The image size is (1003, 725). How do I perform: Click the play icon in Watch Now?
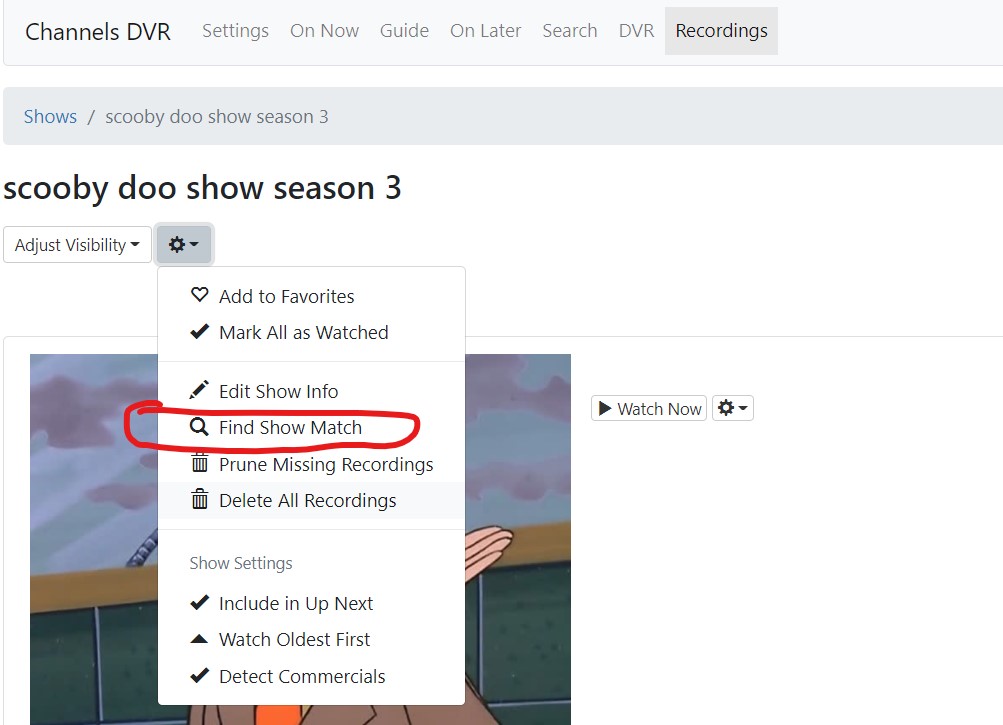pos(604,408)
